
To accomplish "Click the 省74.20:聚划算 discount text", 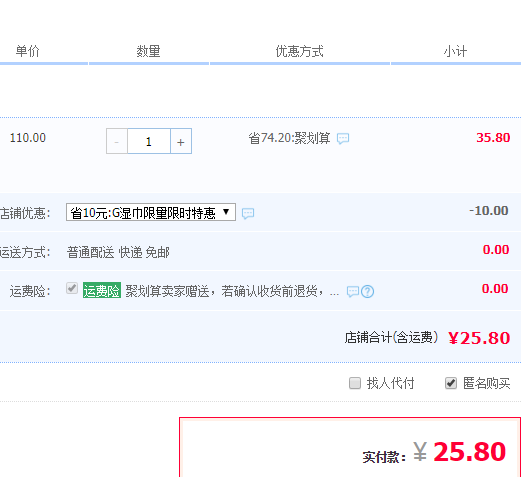I will coord(289,138).
